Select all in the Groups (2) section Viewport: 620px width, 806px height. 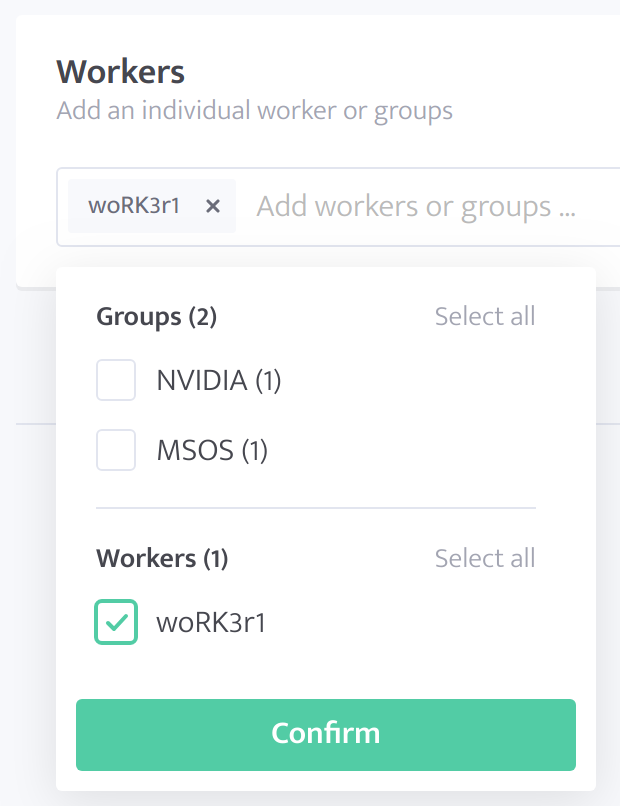(x=485, y=316)
